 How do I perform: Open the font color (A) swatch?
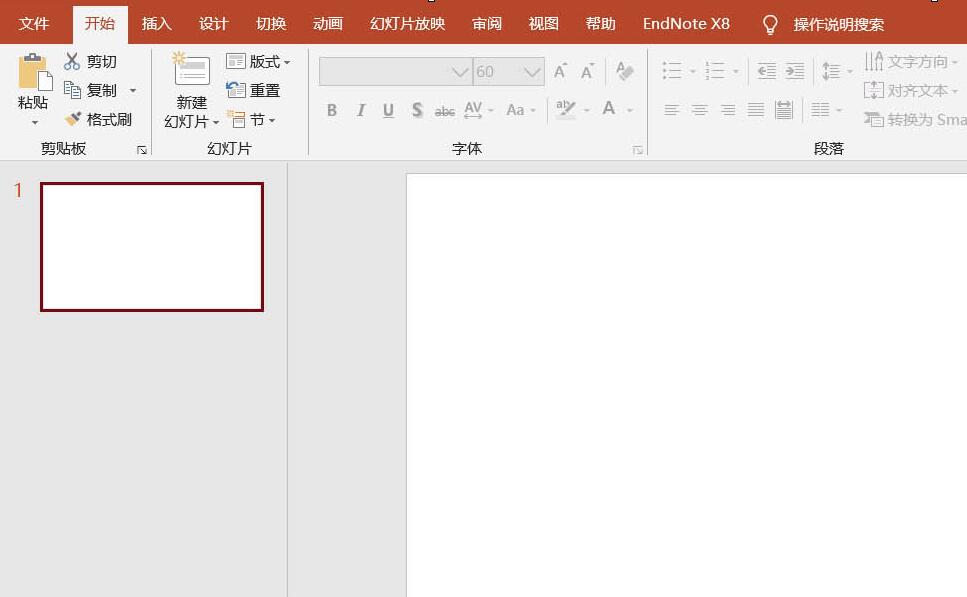tap(607, 108)
